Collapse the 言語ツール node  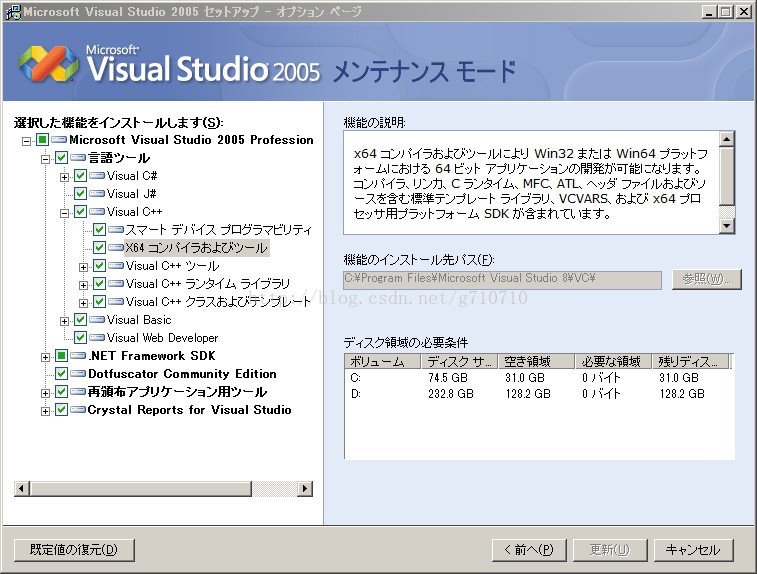click(45, 159)
